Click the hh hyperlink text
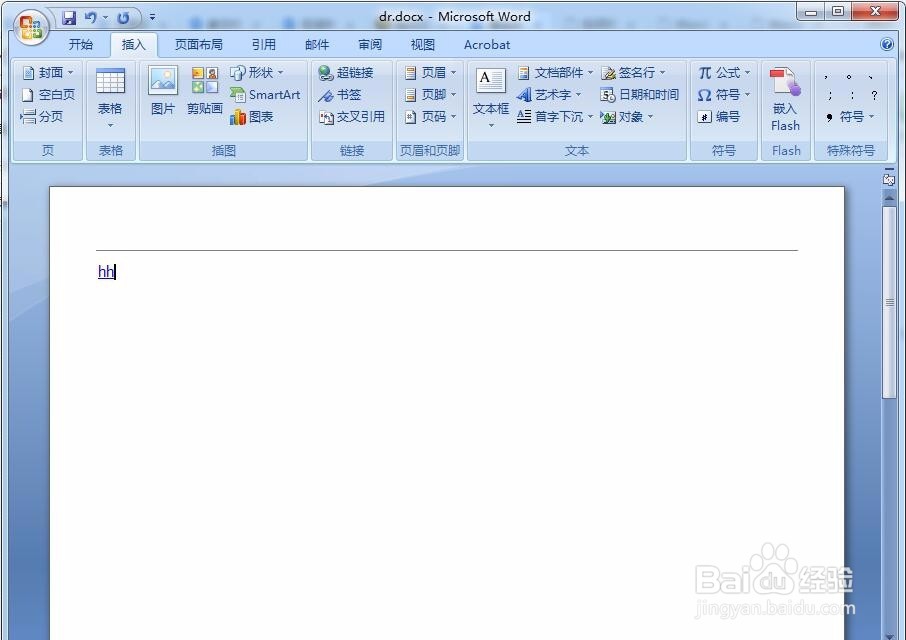Viewport: 906px width, 640px height. [106, 271]
